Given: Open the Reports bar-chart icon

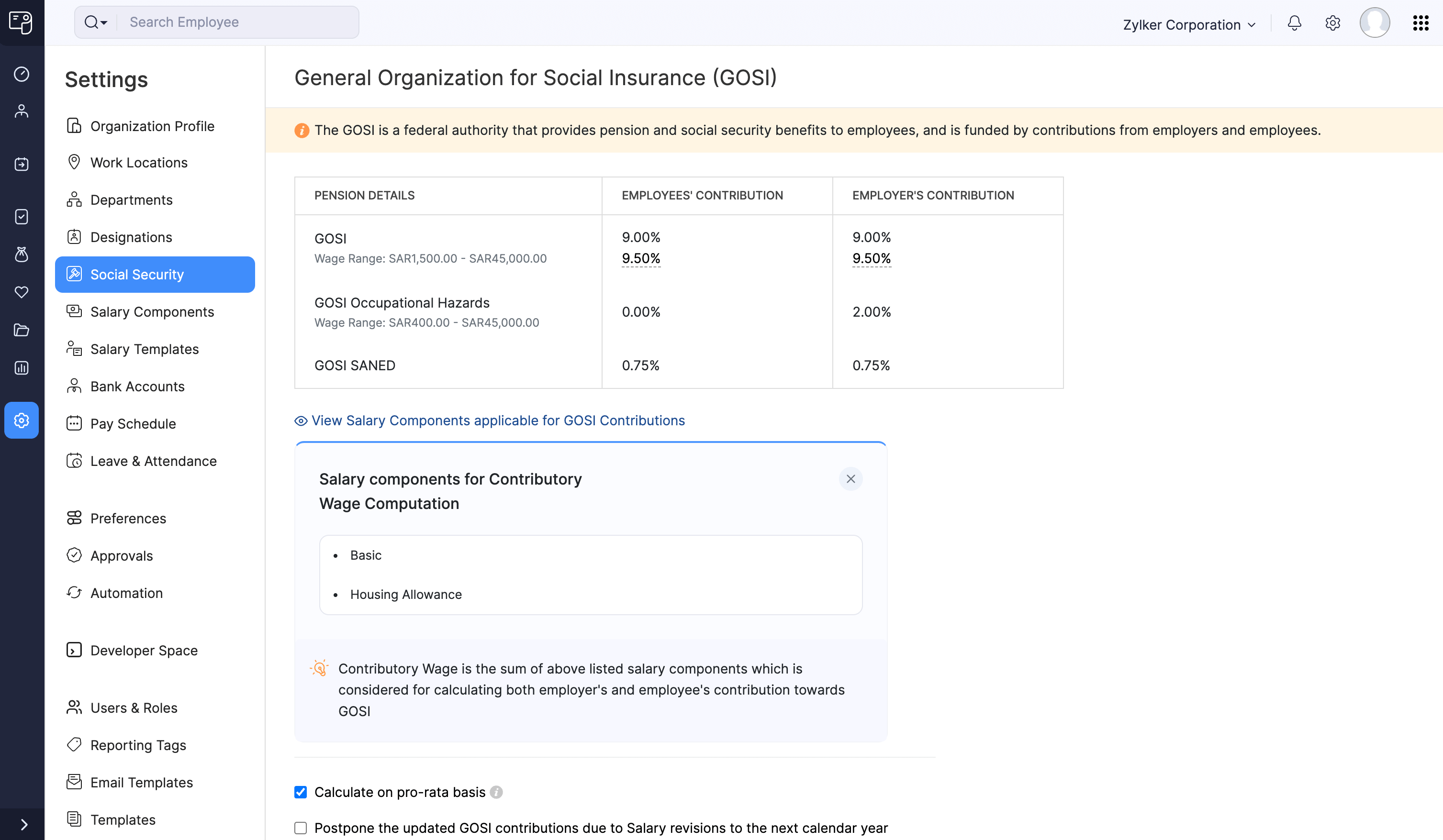Looking at the screenshot, I should [x=21, y=368].
